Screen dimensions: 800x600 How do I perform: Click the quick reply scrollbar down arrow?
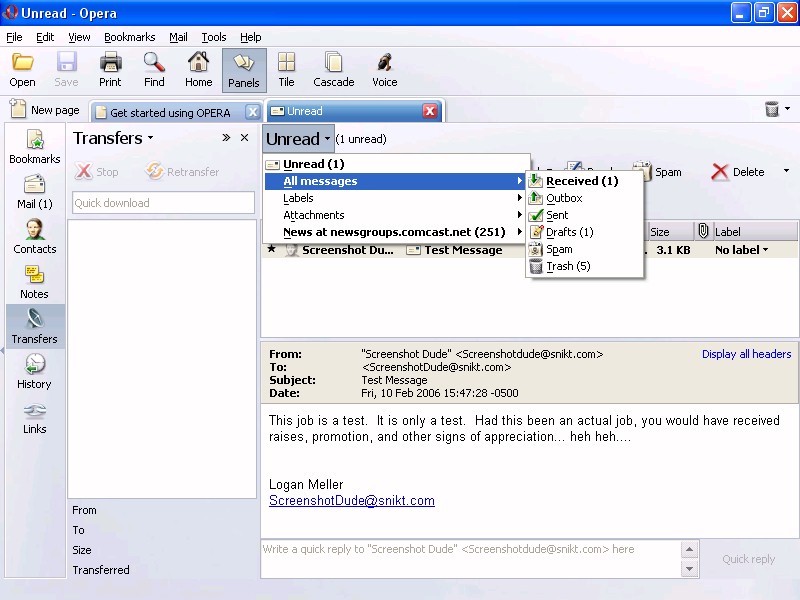[689, 568]
